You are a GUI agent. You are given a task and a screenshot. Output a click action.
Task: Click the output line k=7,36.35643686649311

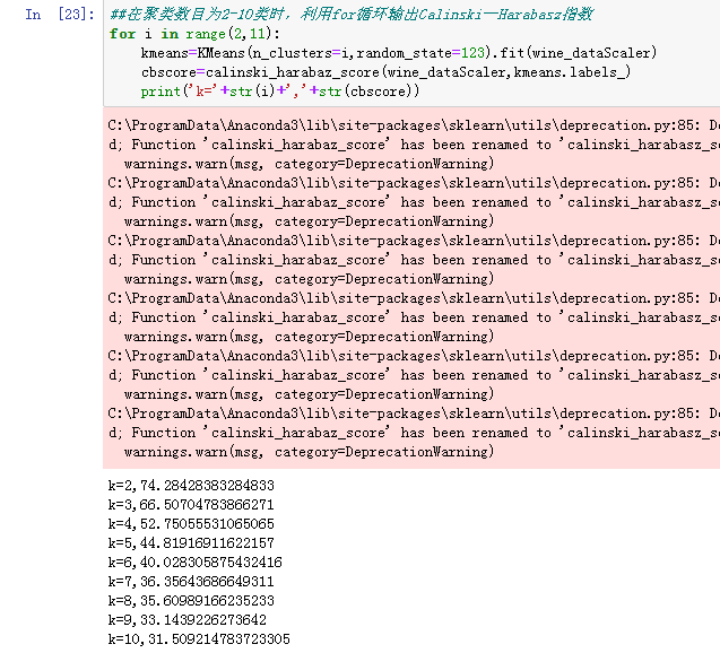[191, 582]
